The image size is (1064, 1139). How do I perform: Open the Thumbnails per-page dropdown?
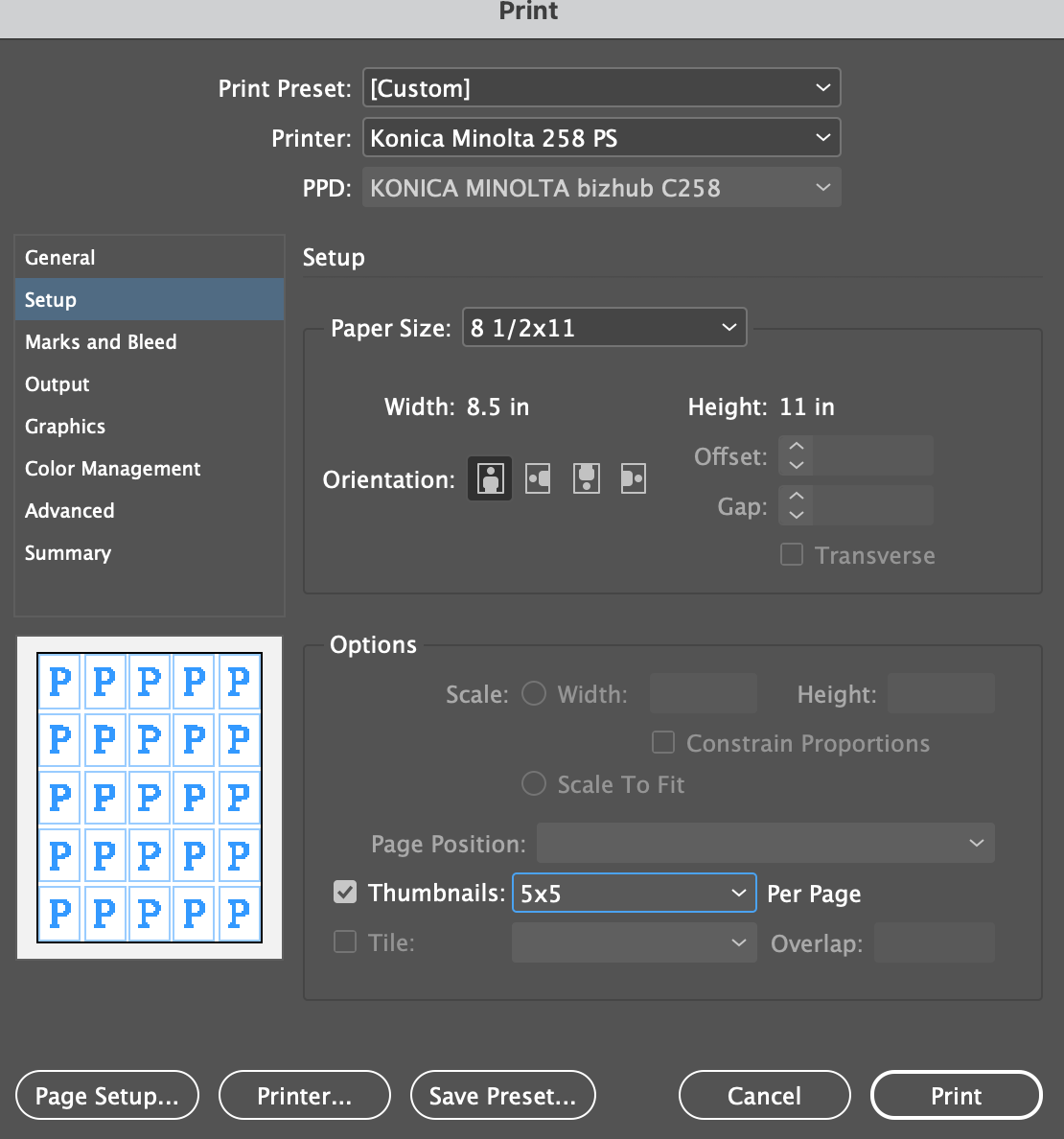click(x=634, y=892)
